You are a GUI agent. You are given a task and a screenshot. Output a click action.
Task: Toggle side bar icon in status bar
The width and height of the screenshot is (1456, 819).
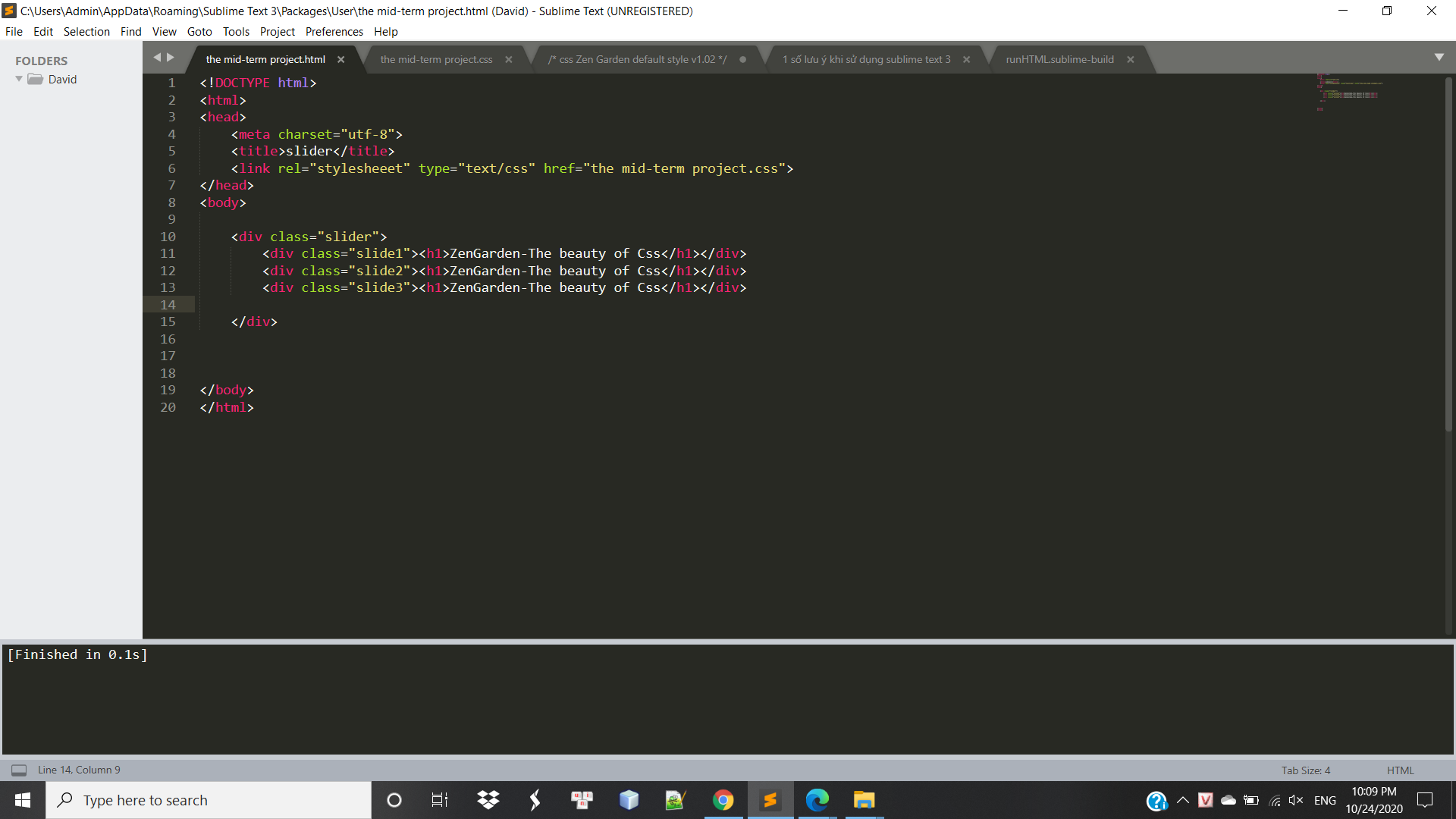[19, 770]
